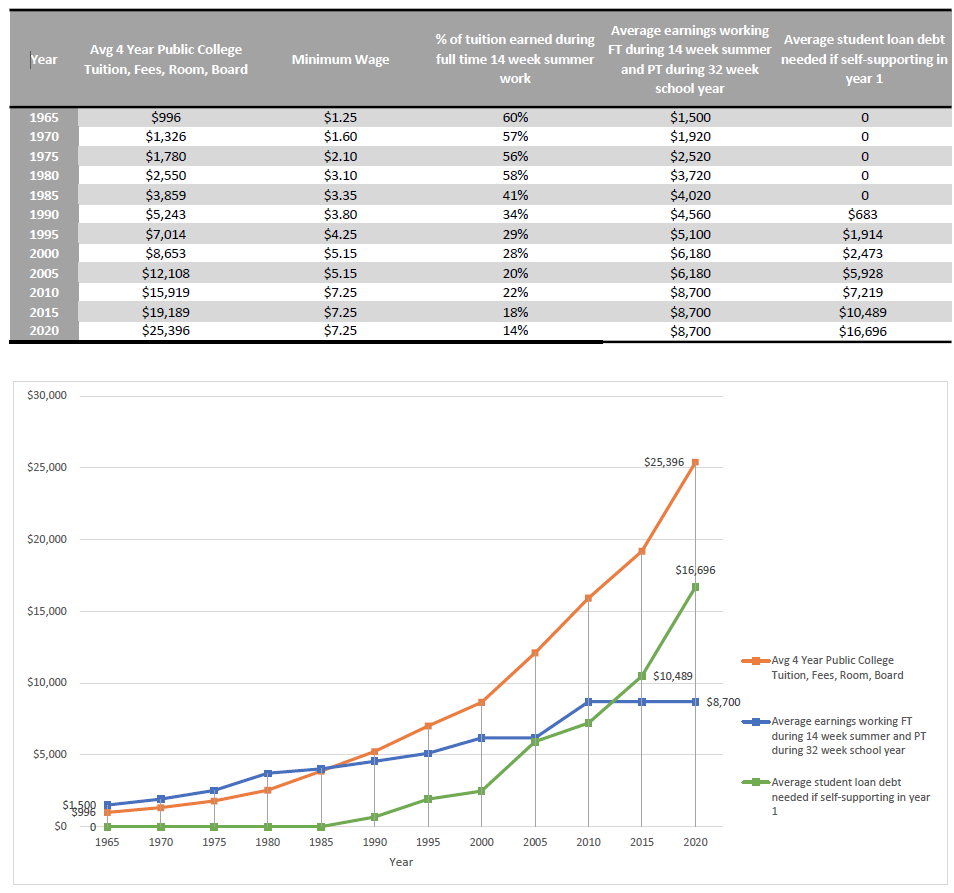The width and height of the screenshot is (954, 893).
Task: Select the 22% tuition earned cell
Action: pos(515,293)
